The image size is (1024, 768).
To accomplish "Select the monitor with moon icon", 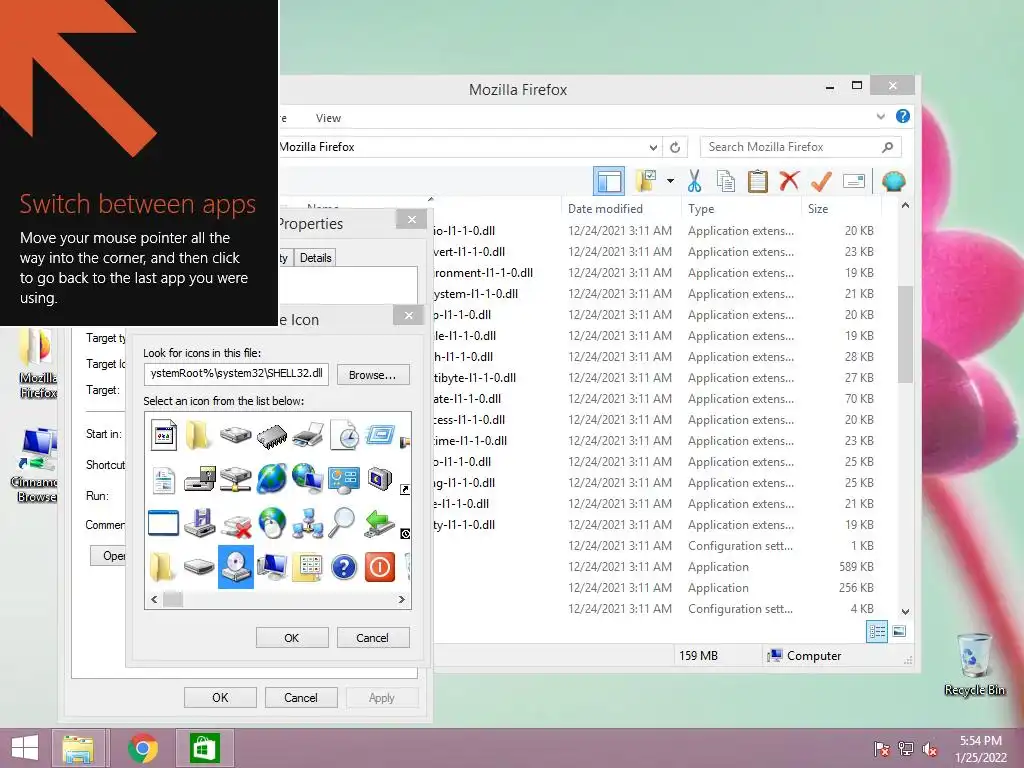I will coord(379,479).
